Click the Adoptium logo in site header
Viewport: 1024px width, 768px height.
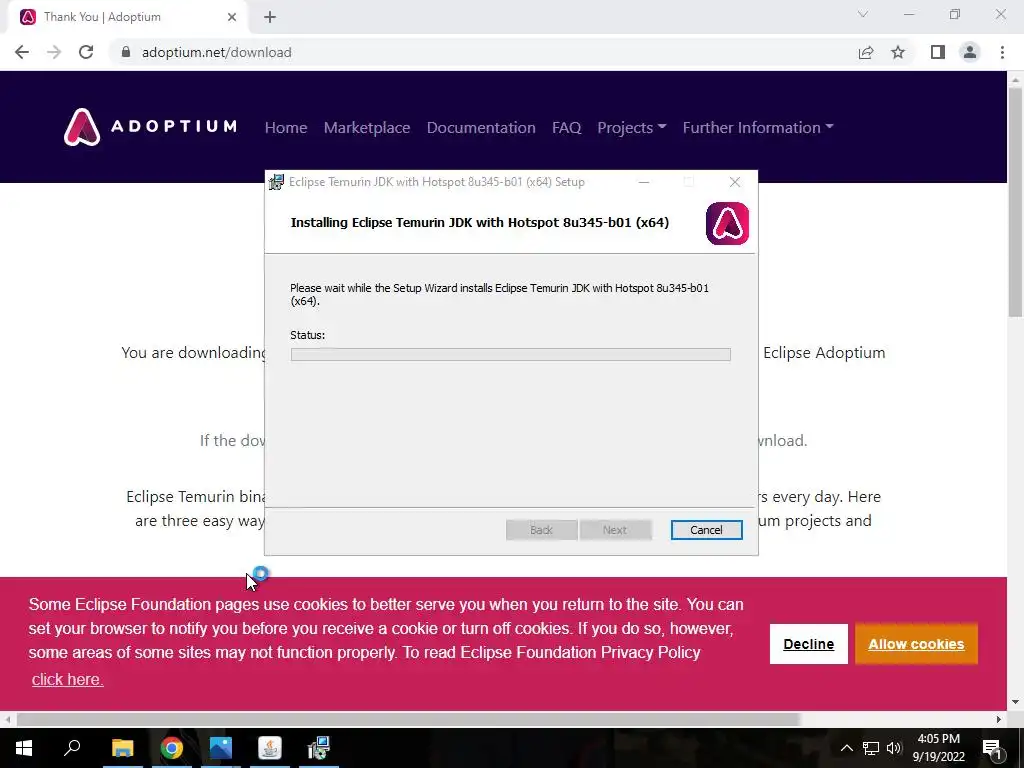tap(150, 127)
